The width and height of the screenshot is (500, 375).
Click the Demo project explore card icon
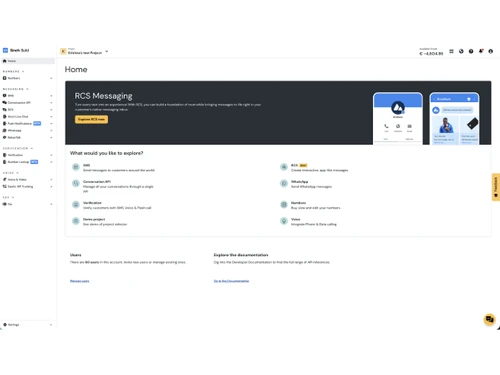coord(76,221)
